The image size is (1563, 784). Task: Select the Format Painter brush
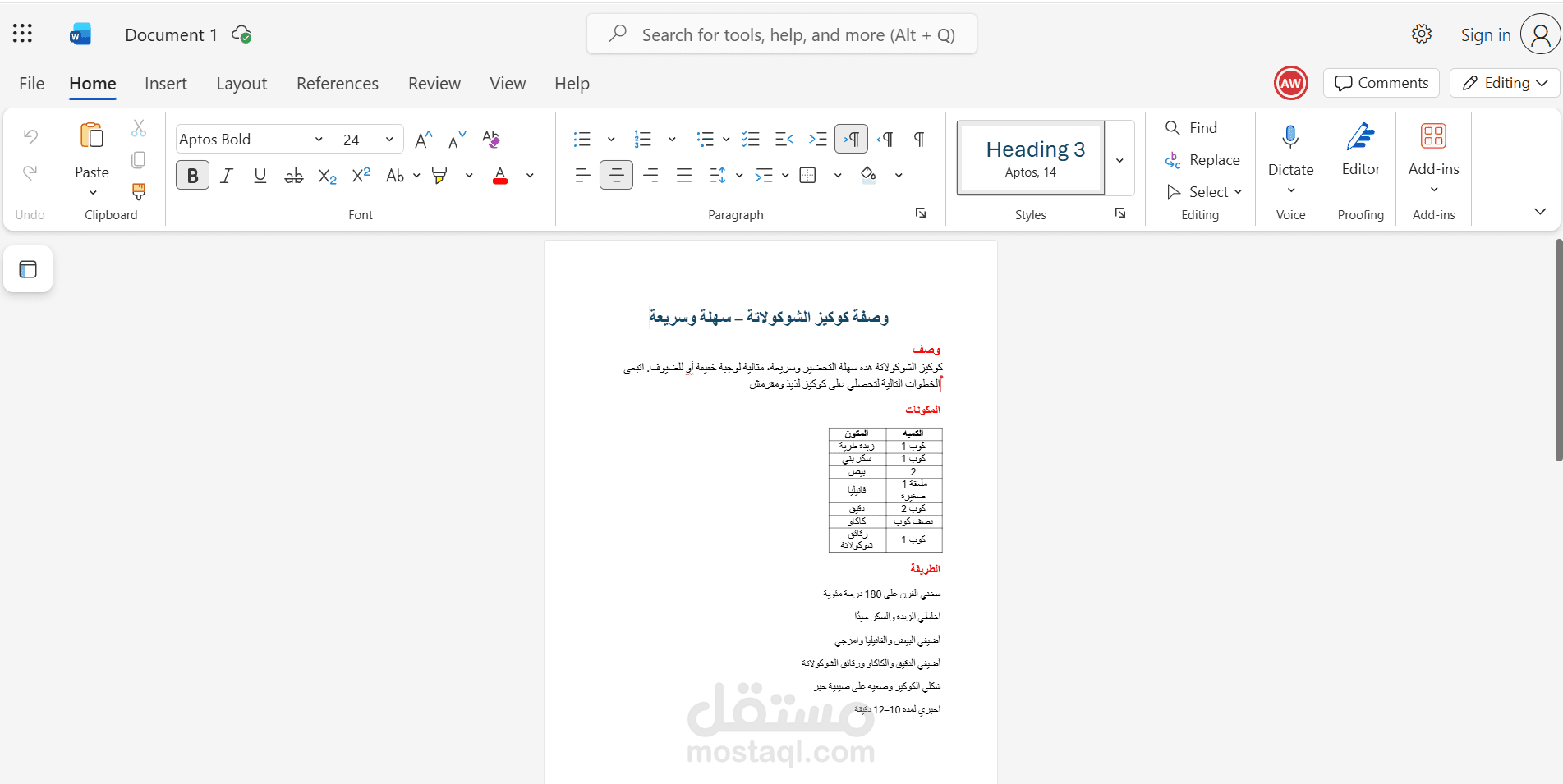[x=139, y=191]
